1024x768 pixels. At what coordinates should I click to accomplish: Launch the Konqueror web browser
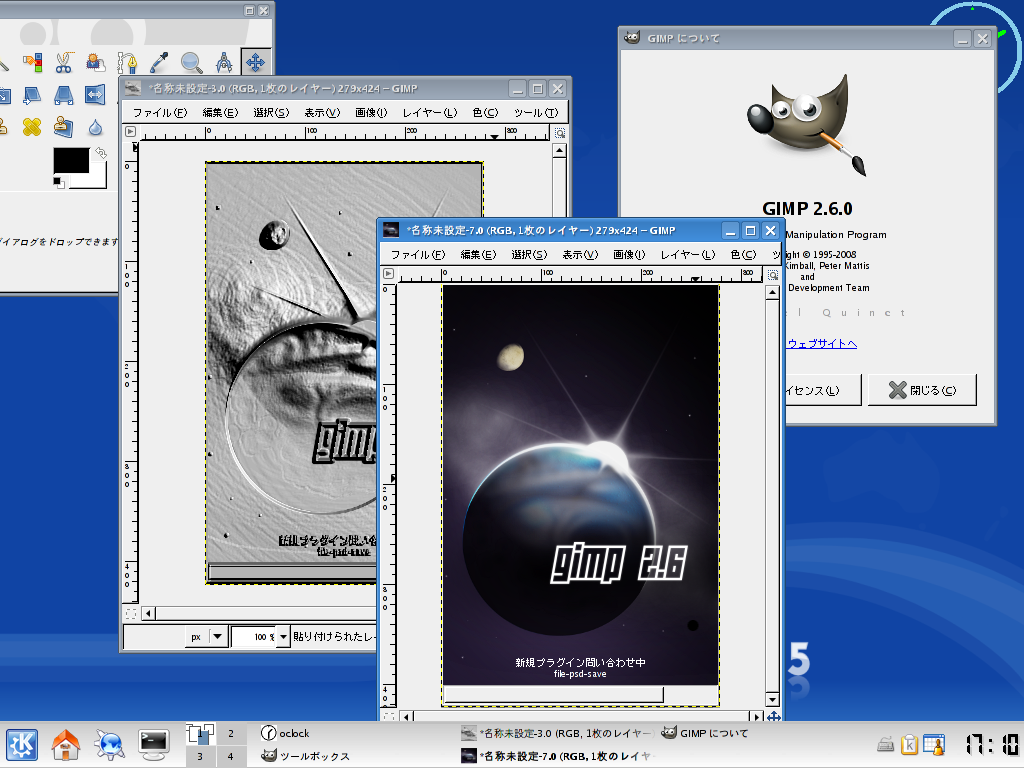coord(109,745)
